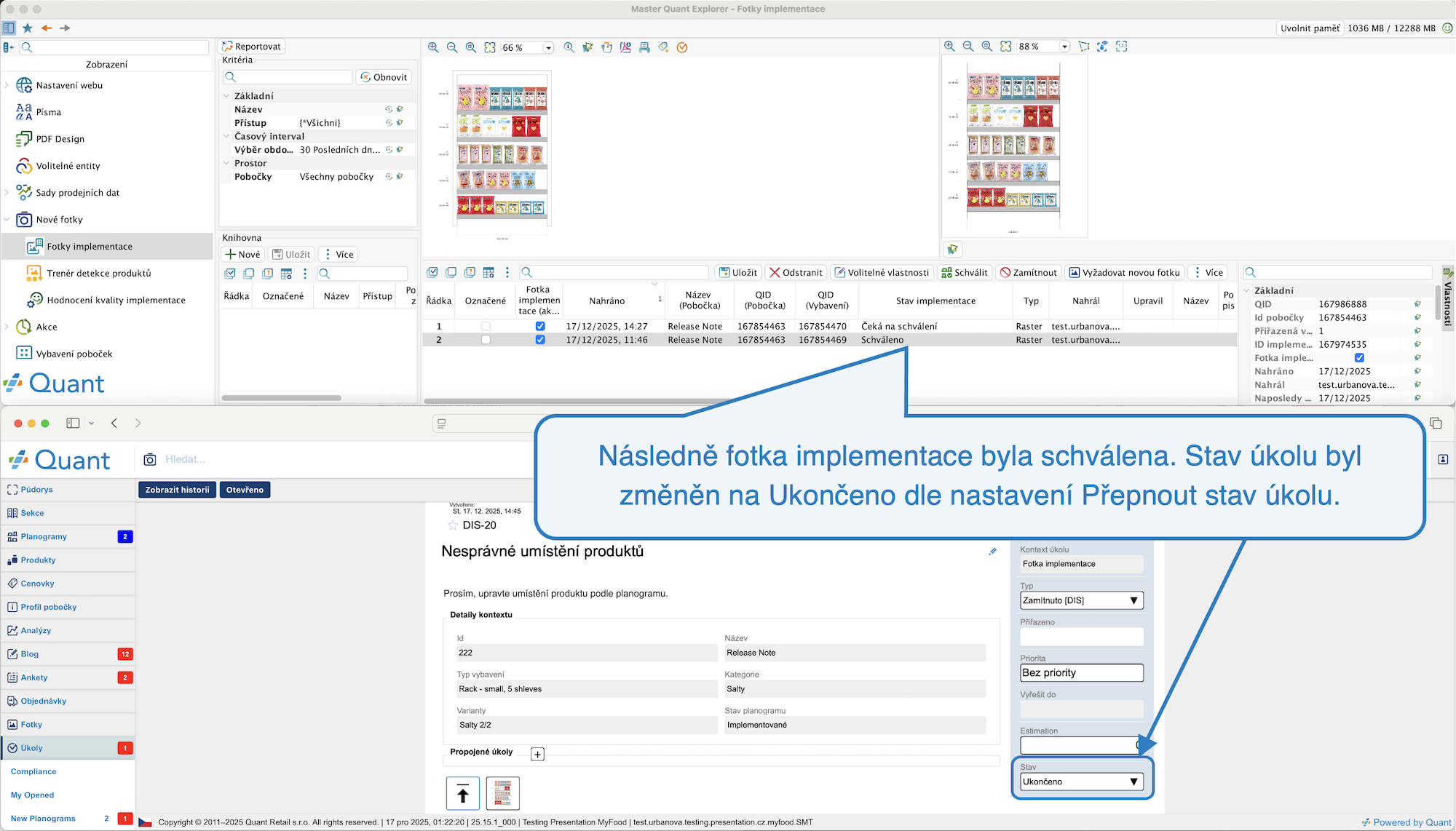Image resolution: width=1456 pixels, height=831 pixels.
Task: Click the Vyžadovat novou fotku button
Action: click(x=1124, y=272)
